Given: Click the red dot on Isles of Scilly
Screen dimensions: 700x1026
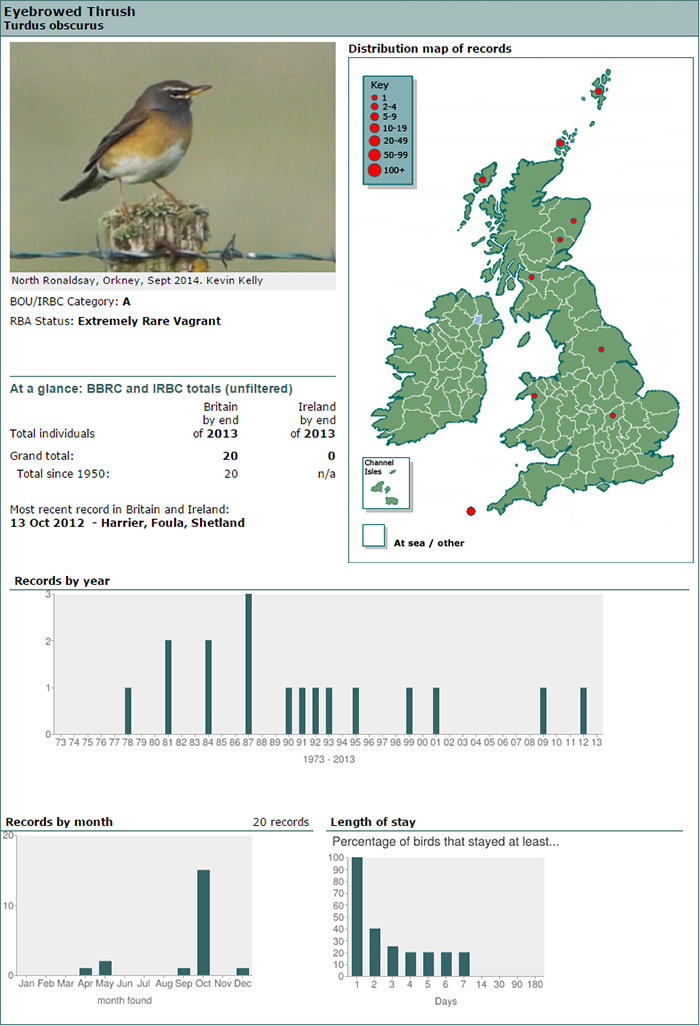Looking at the screenshot, I should tap(471, 511).
